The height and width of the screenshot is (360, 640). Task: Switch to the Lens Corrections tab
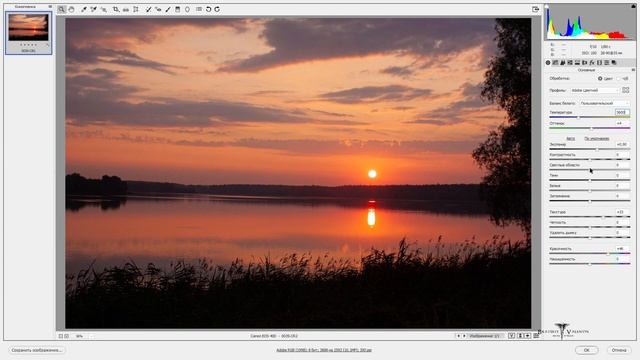pyautogui.click(x=584, y=62)
